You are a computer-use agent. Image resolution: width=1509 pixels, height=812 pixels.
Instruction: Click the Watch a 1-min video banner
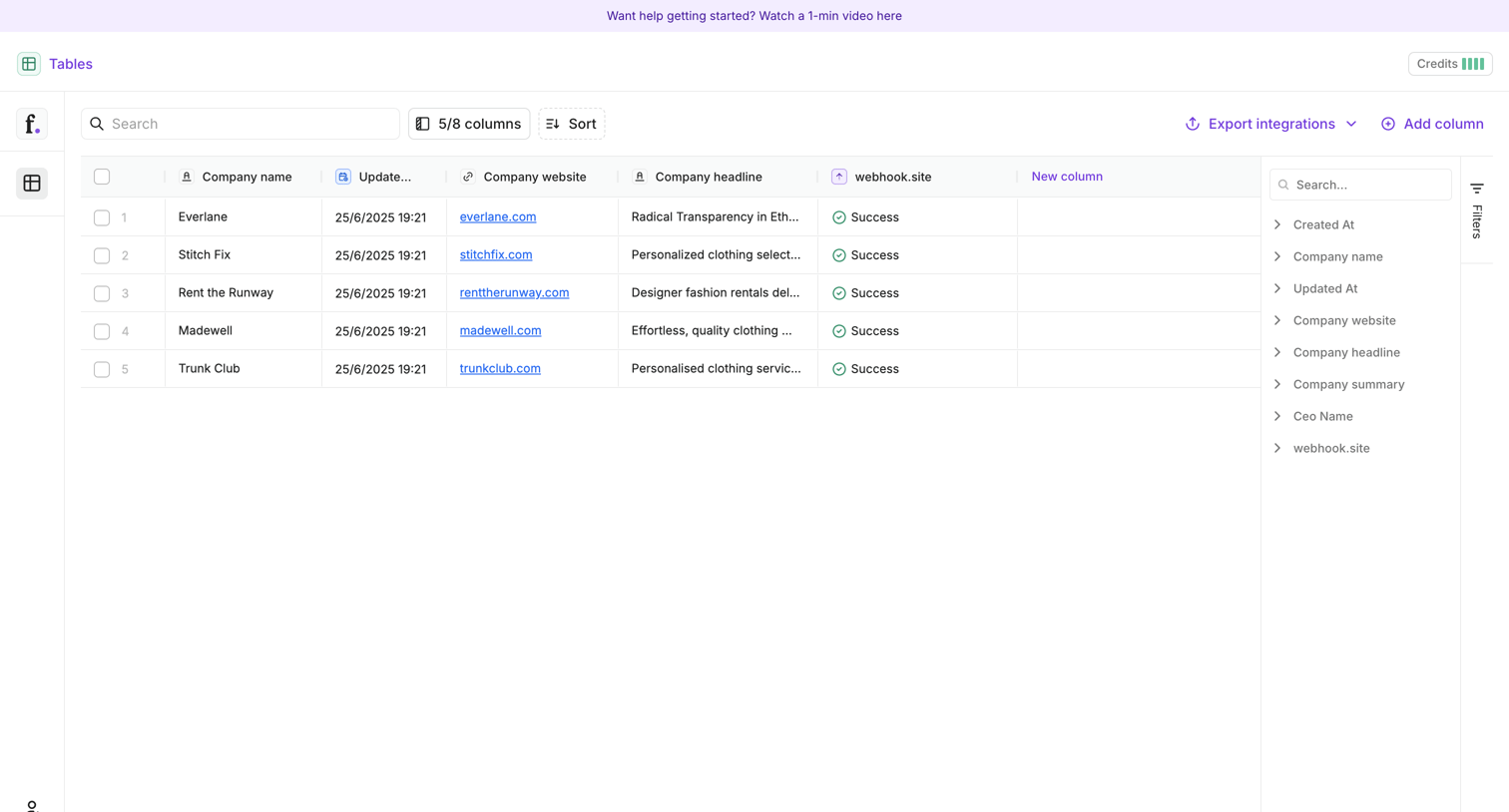754,16
